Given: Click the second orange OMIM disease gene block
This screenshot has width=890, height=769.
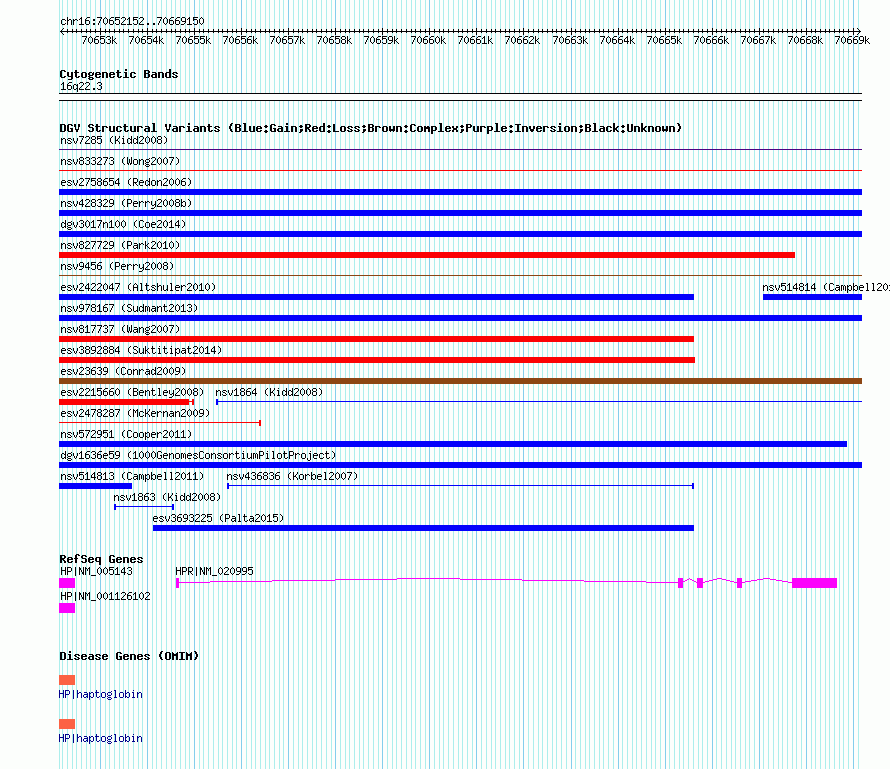Looking at the screenshot, I should click(x=67, y=724).
